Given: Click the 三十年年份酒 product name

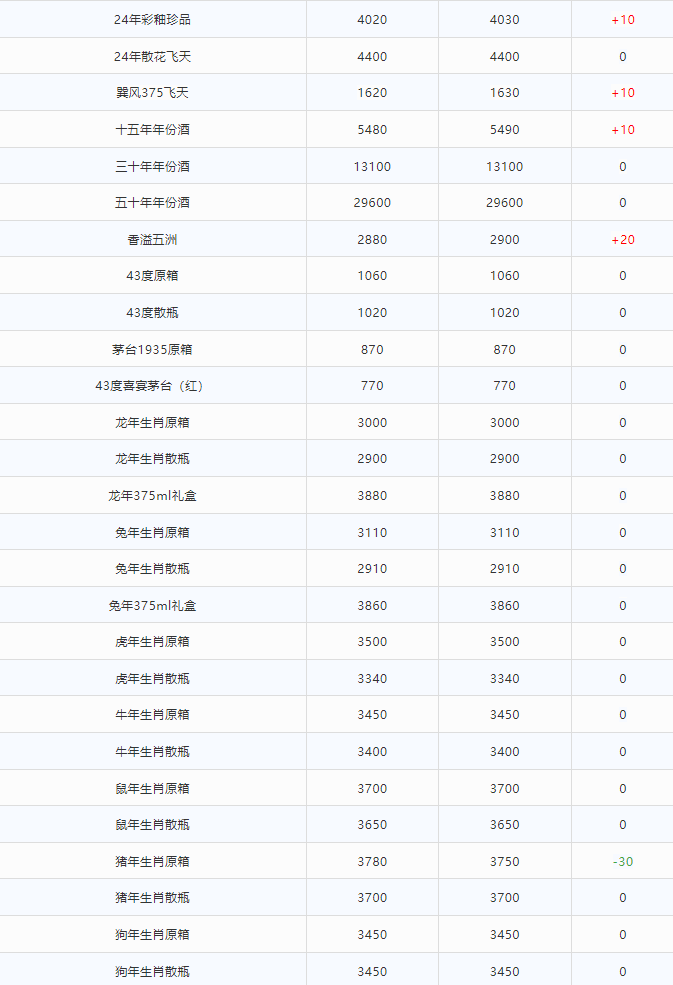Looking at the screenshot, I should (152, 166).
